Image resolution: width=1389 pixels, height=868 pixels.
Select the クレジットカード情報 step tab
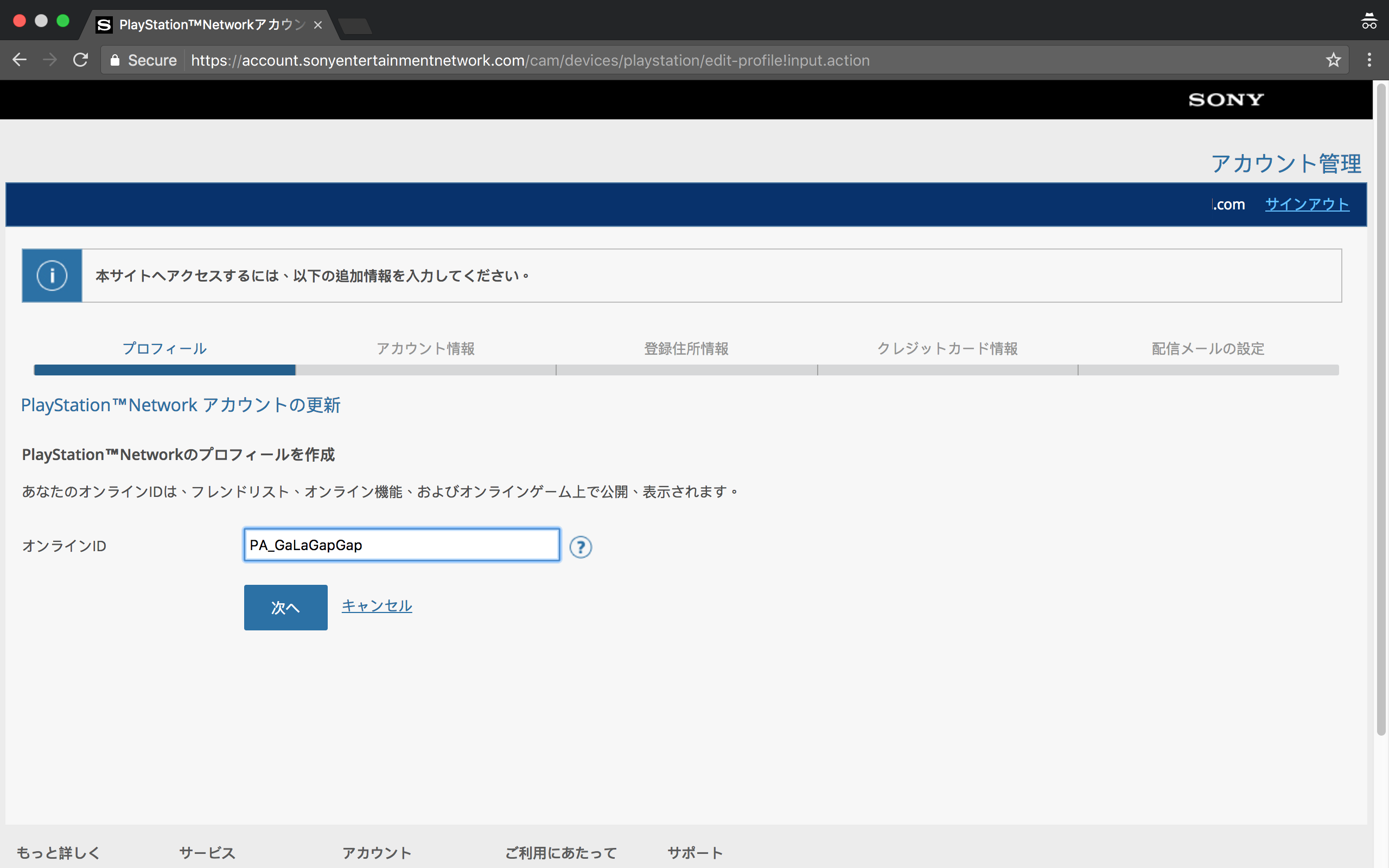947,348
